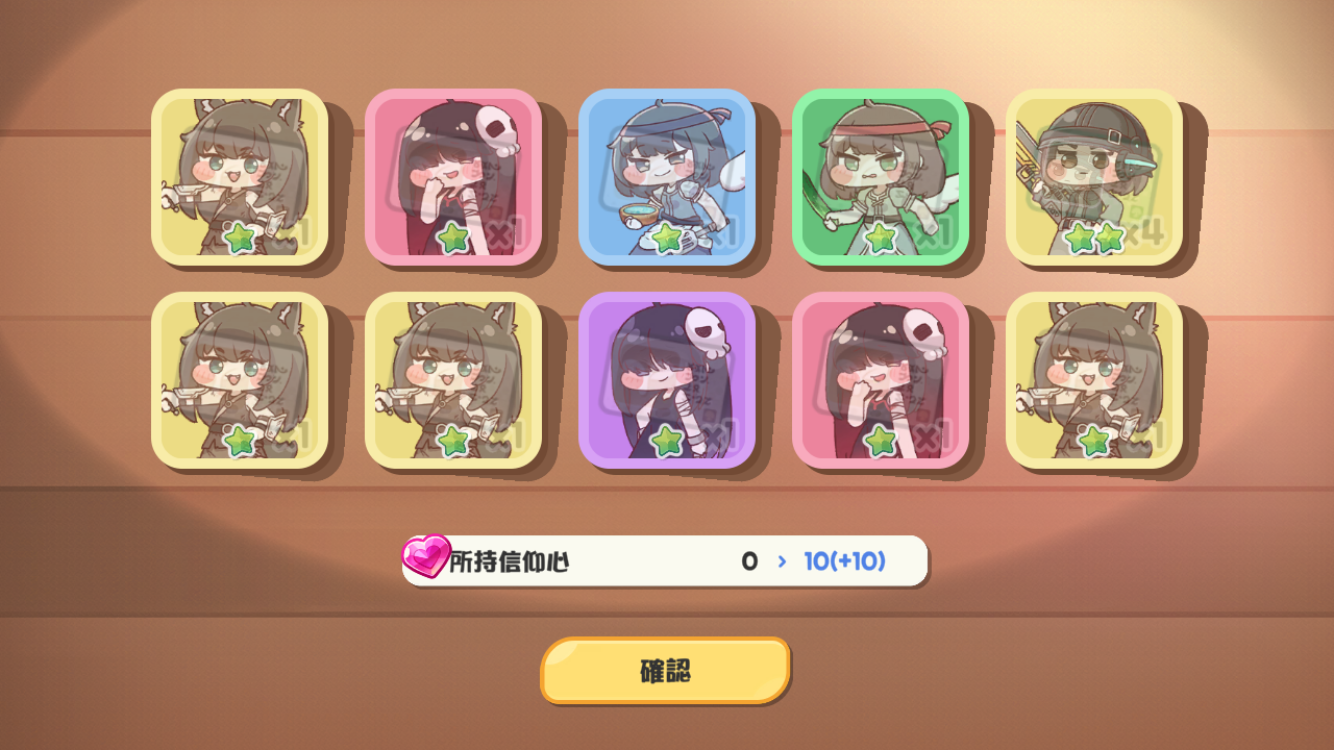Image resolution: width=1334 pixels, height=750 pixels.
Task: Confirm results with the 確認 button
Action: [665, 670]
